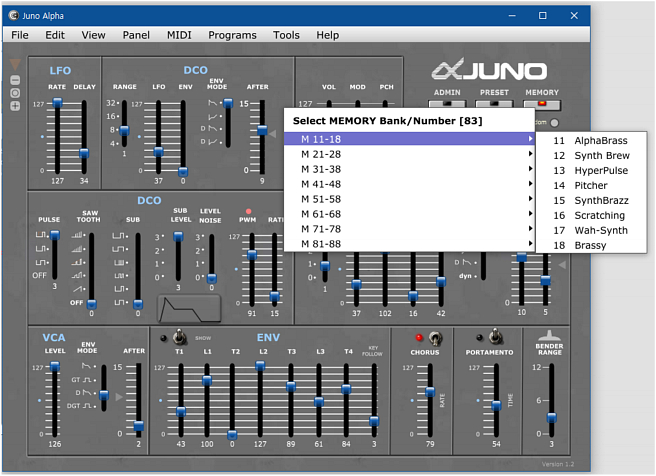Click the DCO RANGE slider handle

point(124,131)
